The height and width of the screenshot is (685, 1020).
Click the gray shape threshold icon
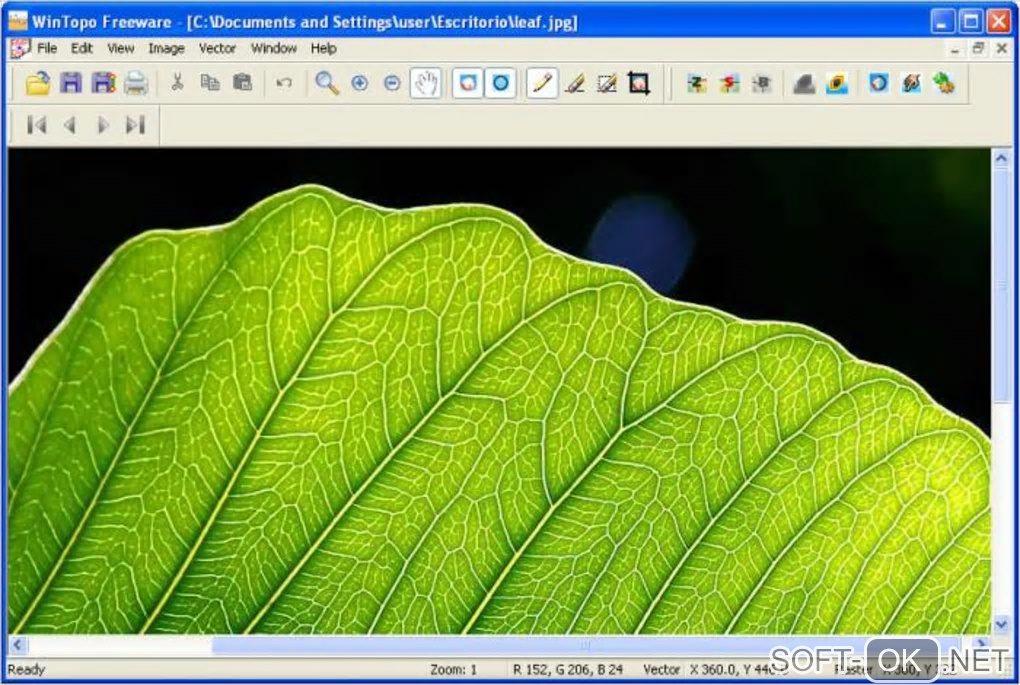804,83
